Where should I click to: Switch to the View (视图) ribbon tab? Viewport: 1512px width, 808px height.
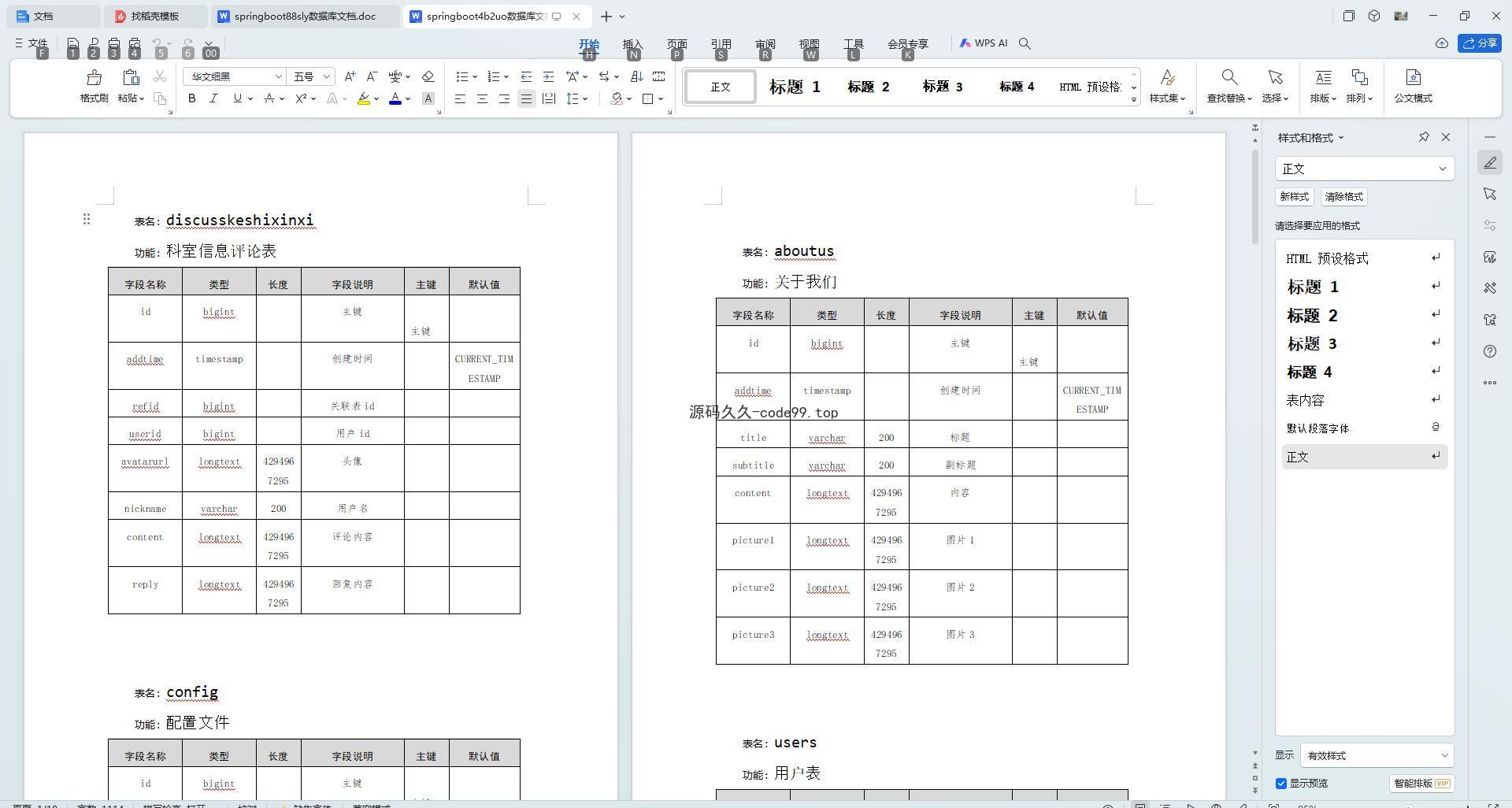tap(809, 44)
